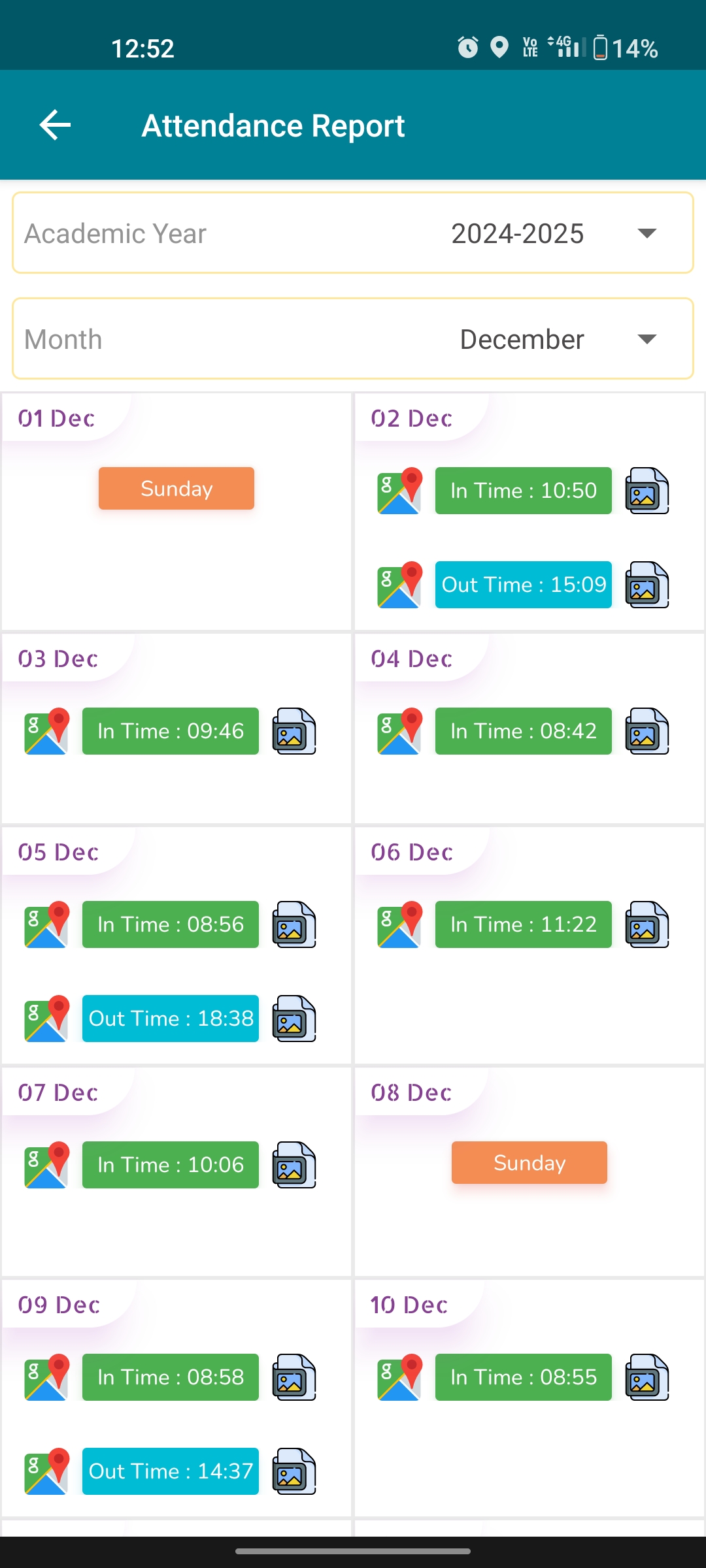
Task: Tap the Sunday label on 01 Dec
Action: tap(176, 488)
